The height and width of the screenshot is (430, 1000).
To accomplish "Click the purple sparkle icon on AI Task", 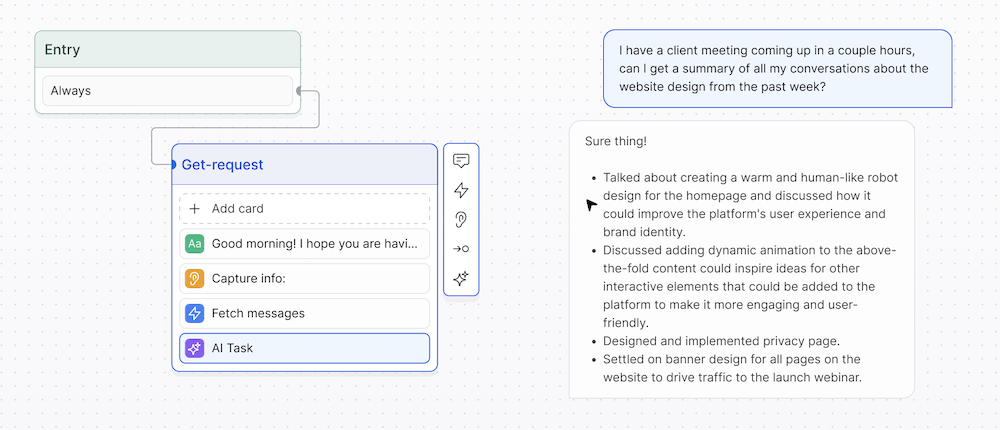I will (195, 348).
